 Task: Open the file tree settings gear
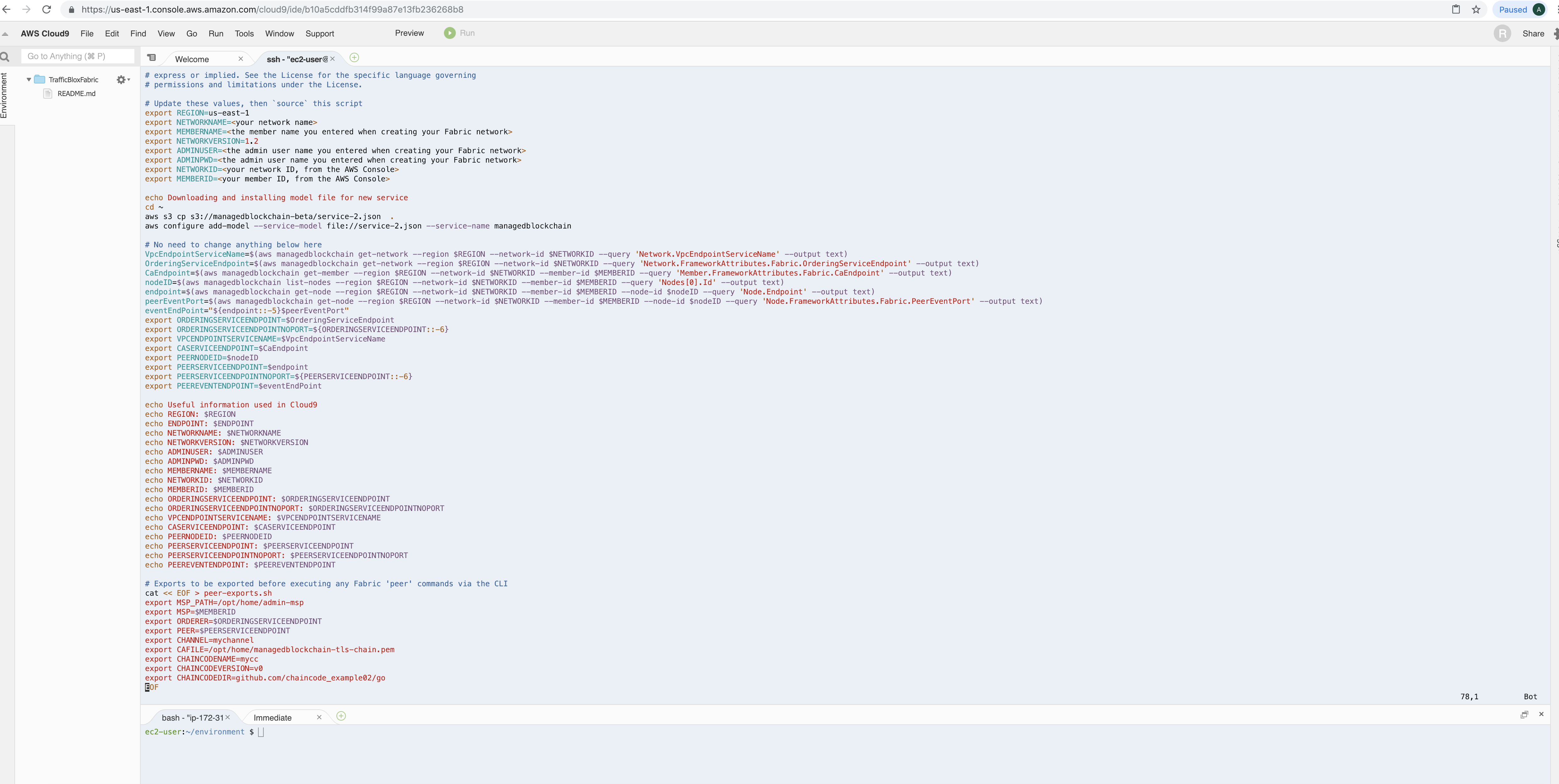[121, 80]
